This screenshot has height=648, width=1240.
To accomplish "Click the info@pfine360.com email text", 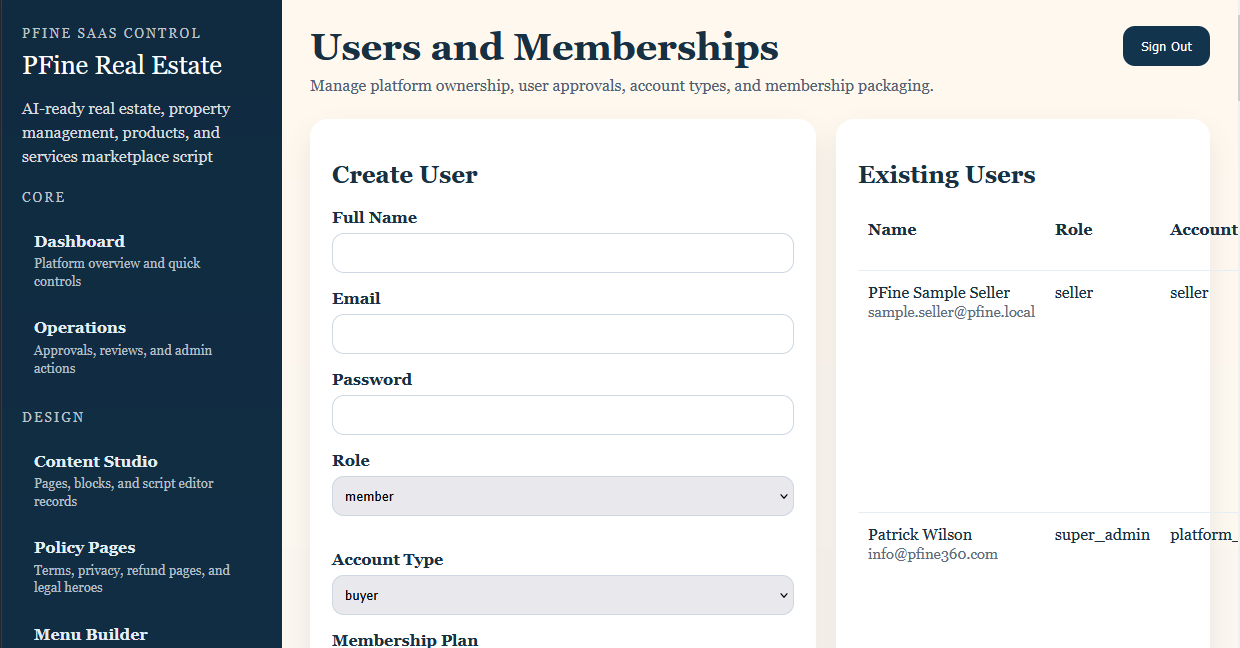I will (x=933, y=554).
